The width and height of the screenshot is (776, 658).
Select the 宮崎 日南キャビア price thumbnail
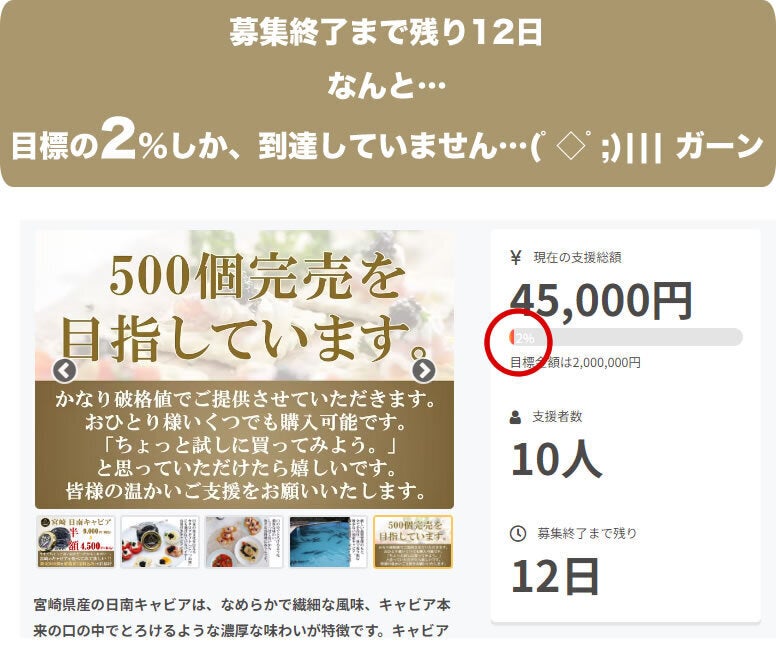(76, 542)
